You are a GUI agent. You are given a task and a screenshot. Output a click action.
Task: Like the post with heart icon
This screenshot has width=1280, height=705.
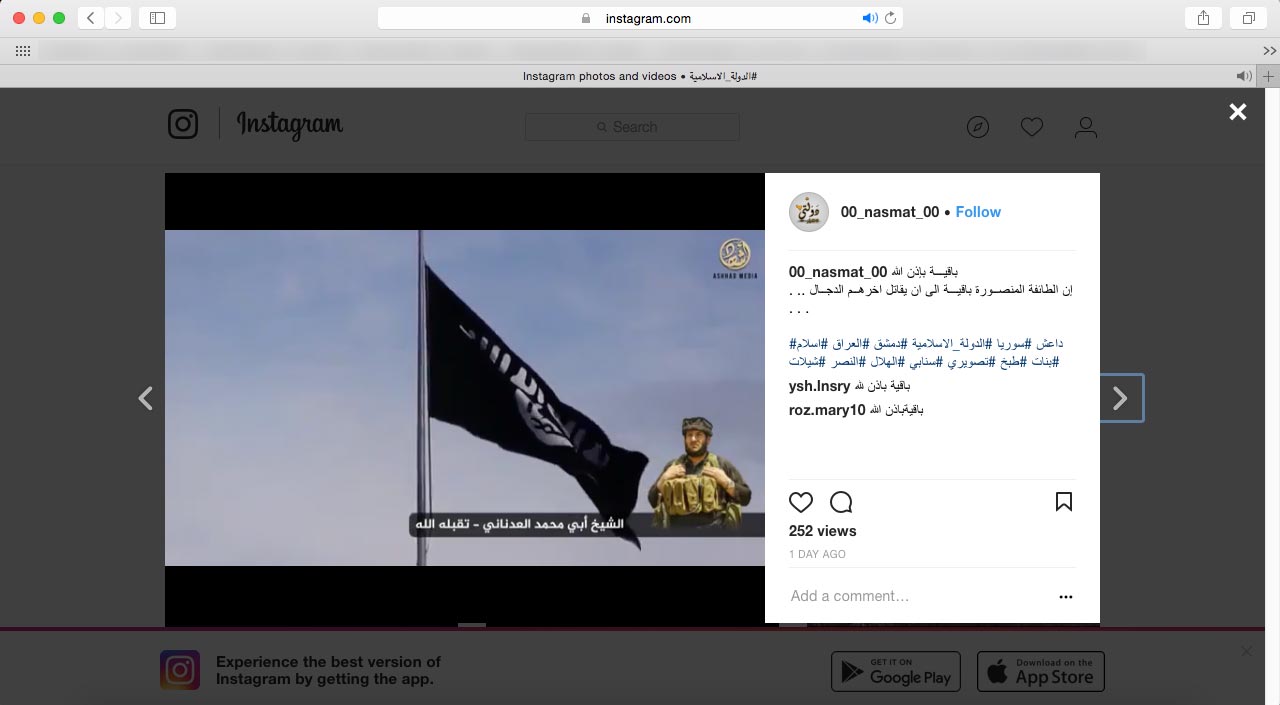[x=801, y=502]
